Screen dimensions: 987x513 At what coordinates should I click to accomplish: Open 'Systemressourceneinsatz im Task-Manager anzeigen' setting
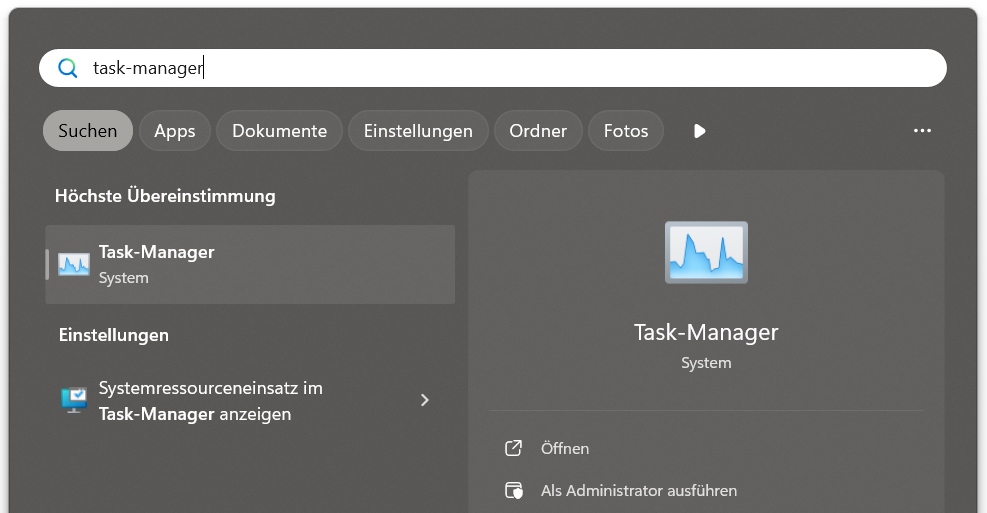click(x=210, y=400)
